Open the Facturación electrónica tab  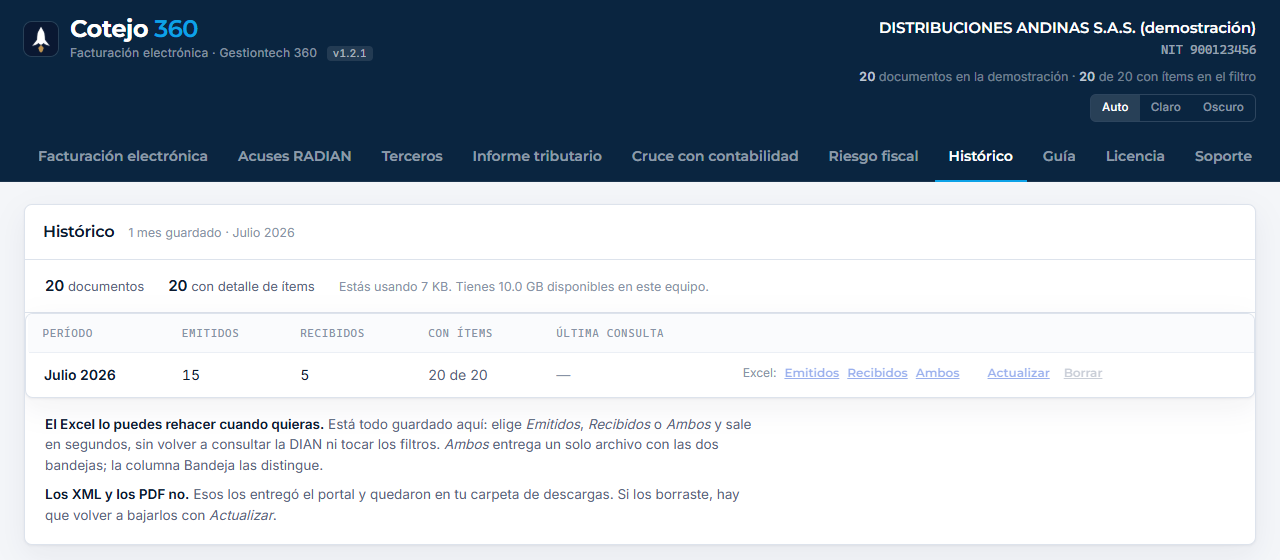(x=123, y=156)
